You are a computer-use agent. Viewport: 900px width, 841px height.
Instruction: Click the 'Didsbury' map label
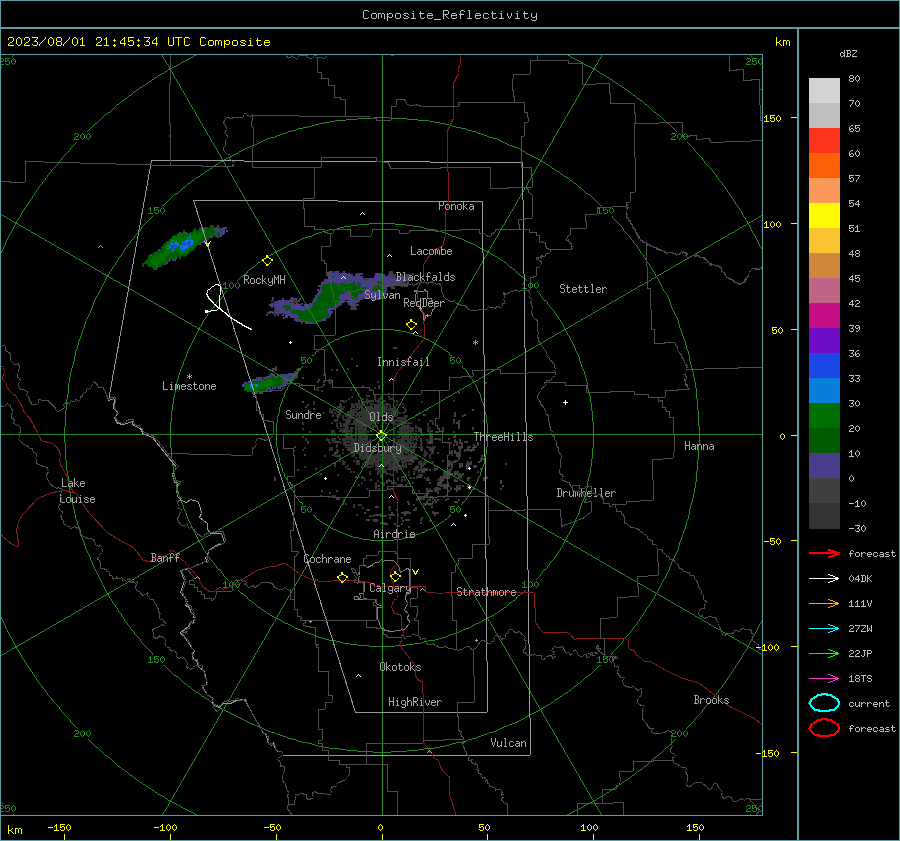(377, 448)
